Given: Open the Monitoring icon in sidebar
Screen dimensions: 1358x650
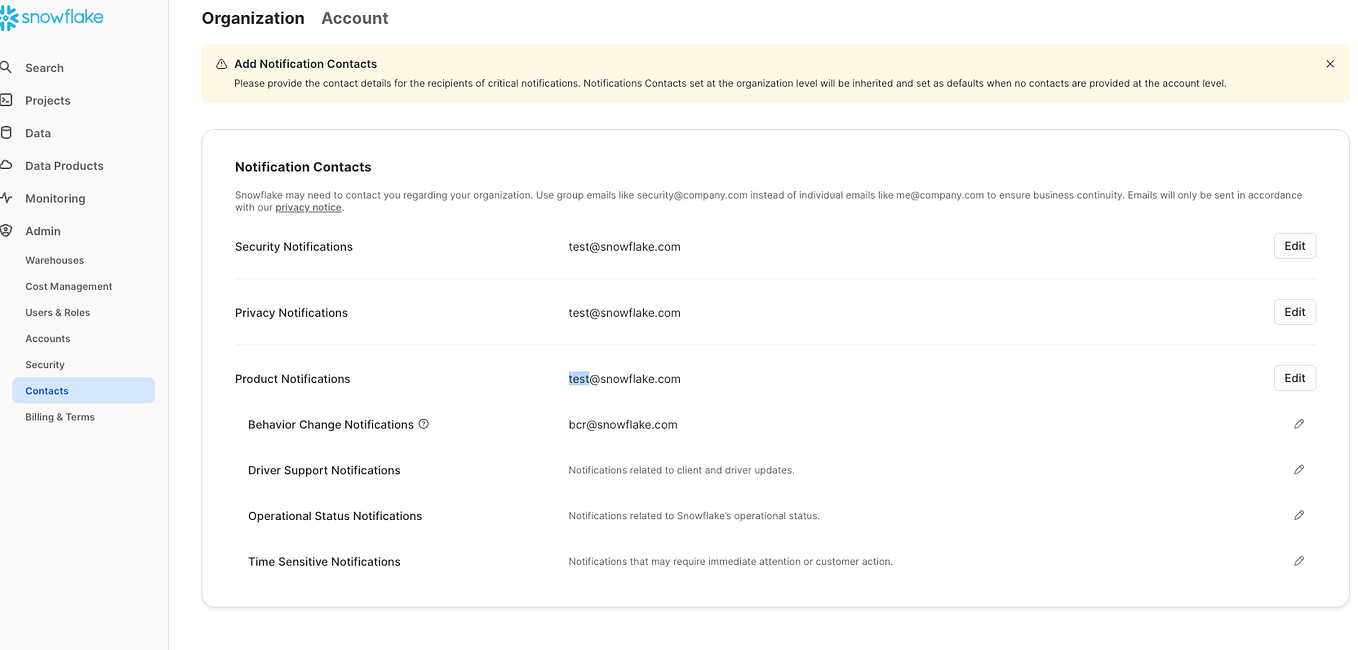Looking at the screenshot, I should (8, 198).
